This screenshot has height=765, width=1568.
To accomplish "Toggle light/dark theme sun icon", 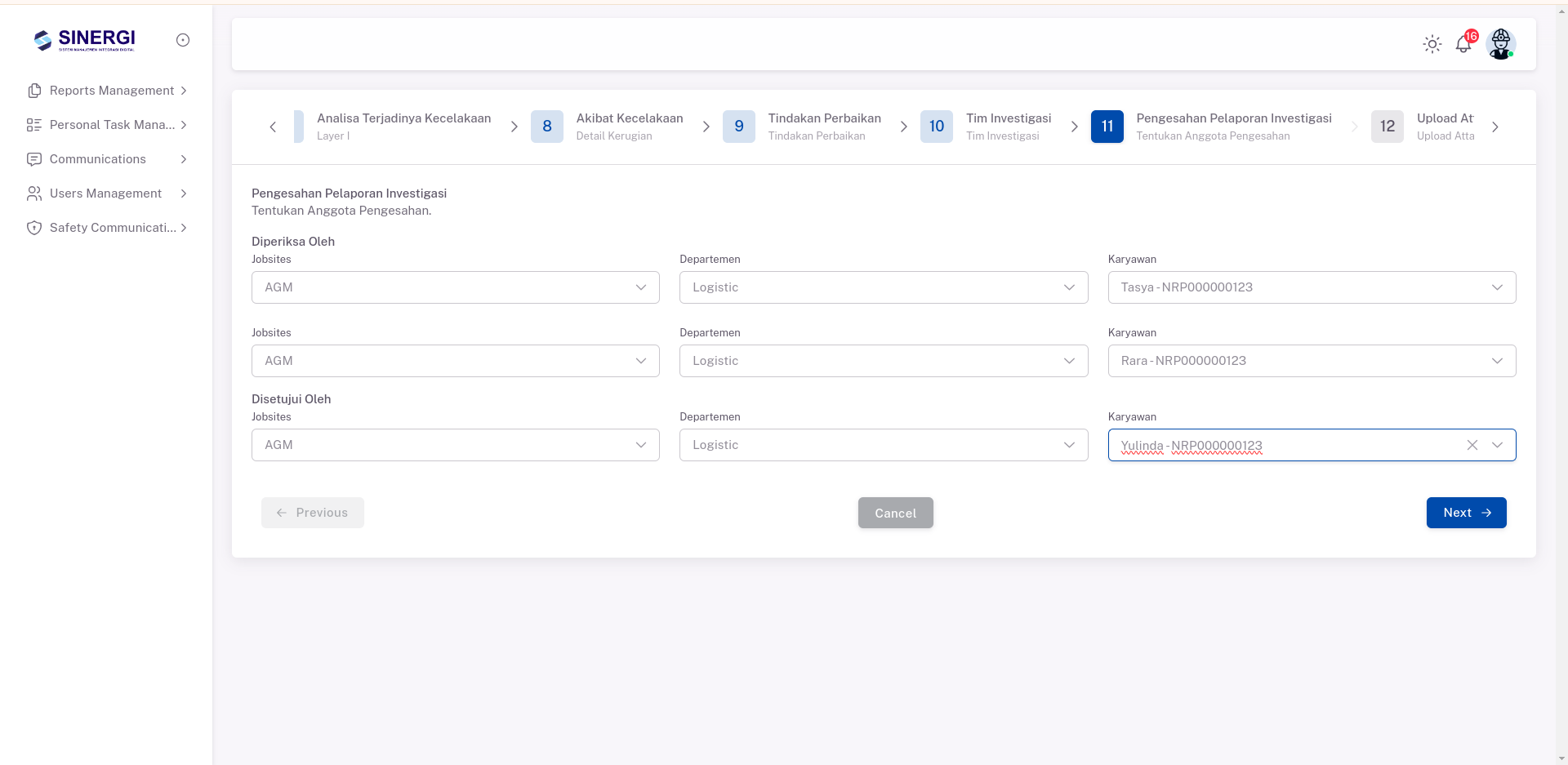I will (x=1432, y=44).
